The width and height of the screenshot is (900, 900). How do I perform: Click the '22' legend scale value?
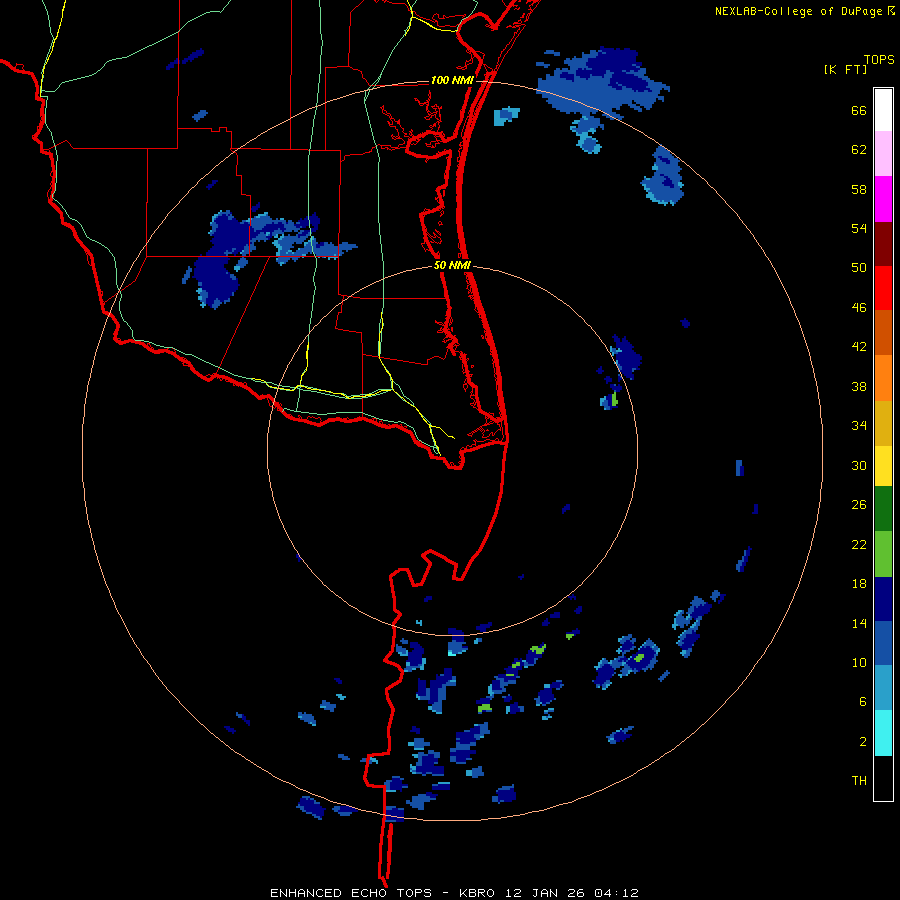(x=859, y=544)
